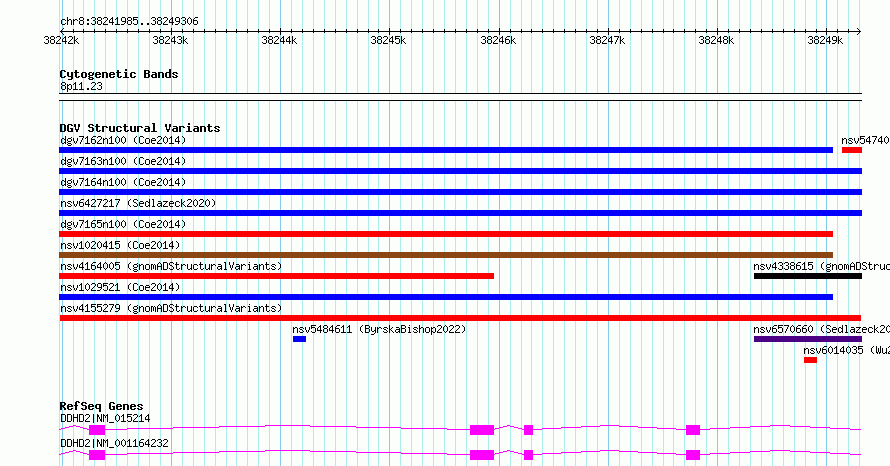Select the nsv6427217 (Sedlazeck2020) label
Screen dimensions: 890x466
pyautogui.click(x=138, y=203)
